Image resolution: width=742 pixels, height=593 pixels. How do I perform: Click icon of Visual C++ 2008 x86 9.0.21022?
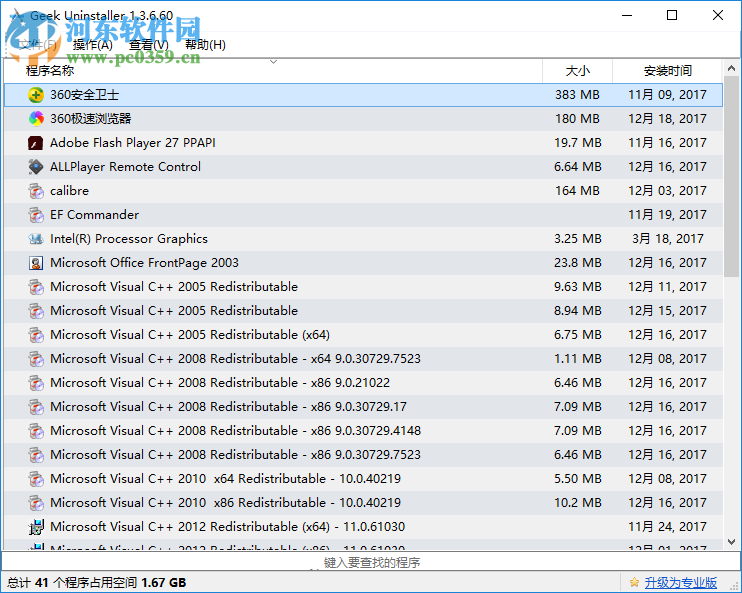pyautogui.click(x=36, y=383)
